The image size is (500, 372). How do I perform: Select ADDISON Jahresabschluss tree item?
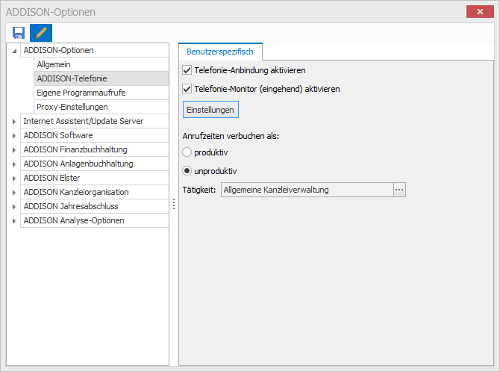(x=95, y=206)
